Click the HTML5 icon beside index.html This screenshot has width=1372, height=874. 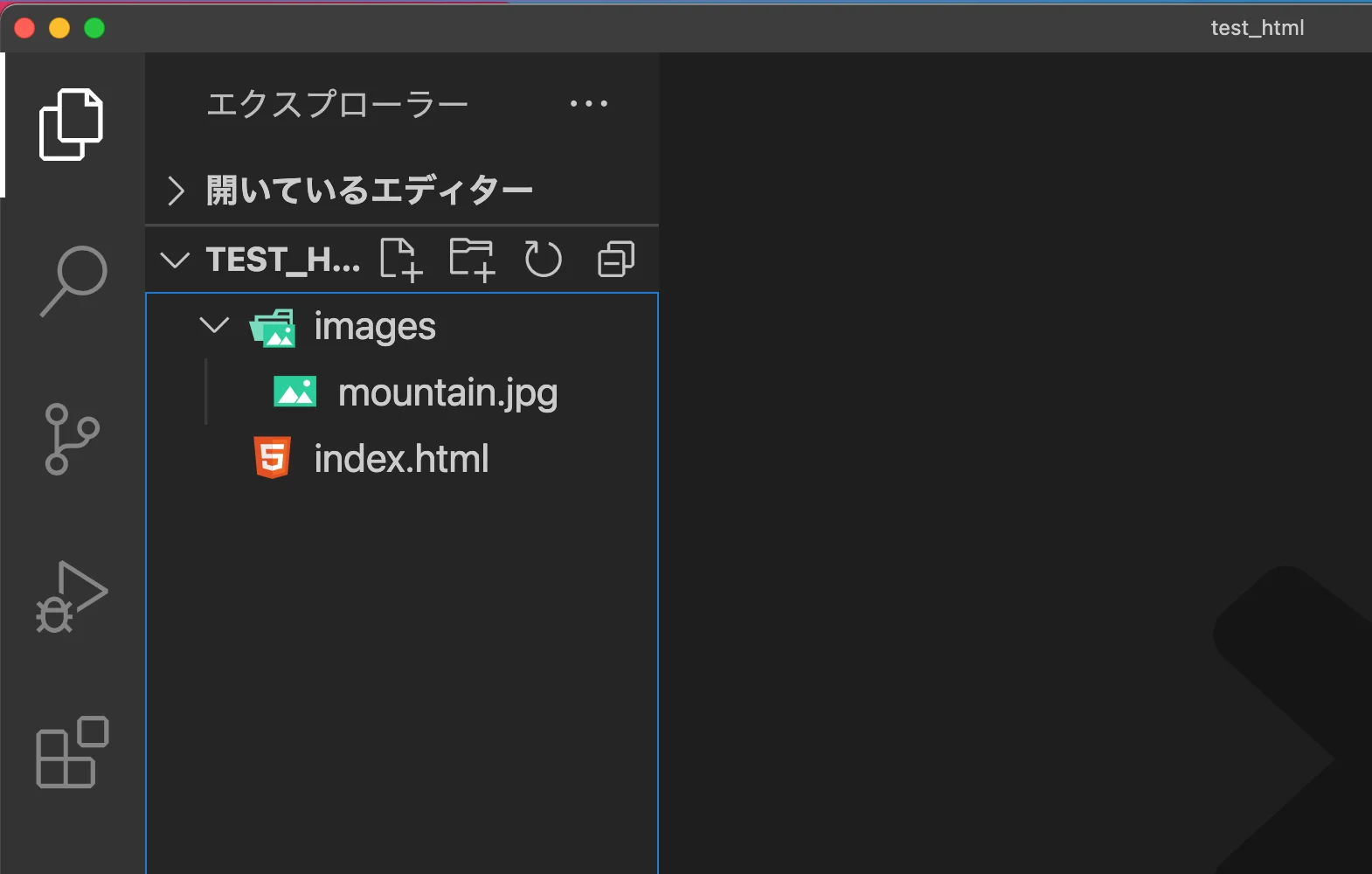[x=272, y=458]
